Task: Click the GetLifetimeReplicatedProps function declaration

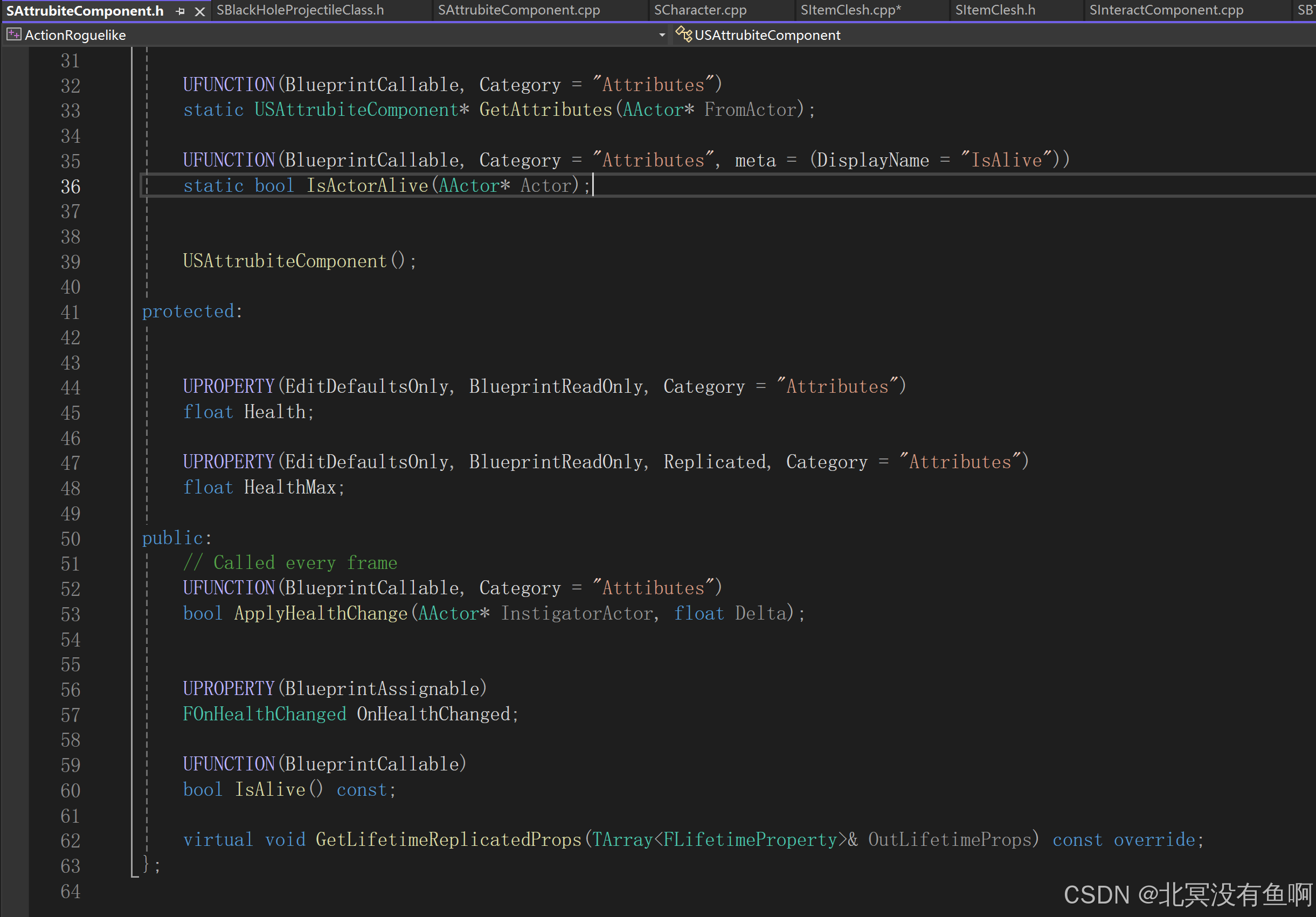Action: (x=448, y=839)
